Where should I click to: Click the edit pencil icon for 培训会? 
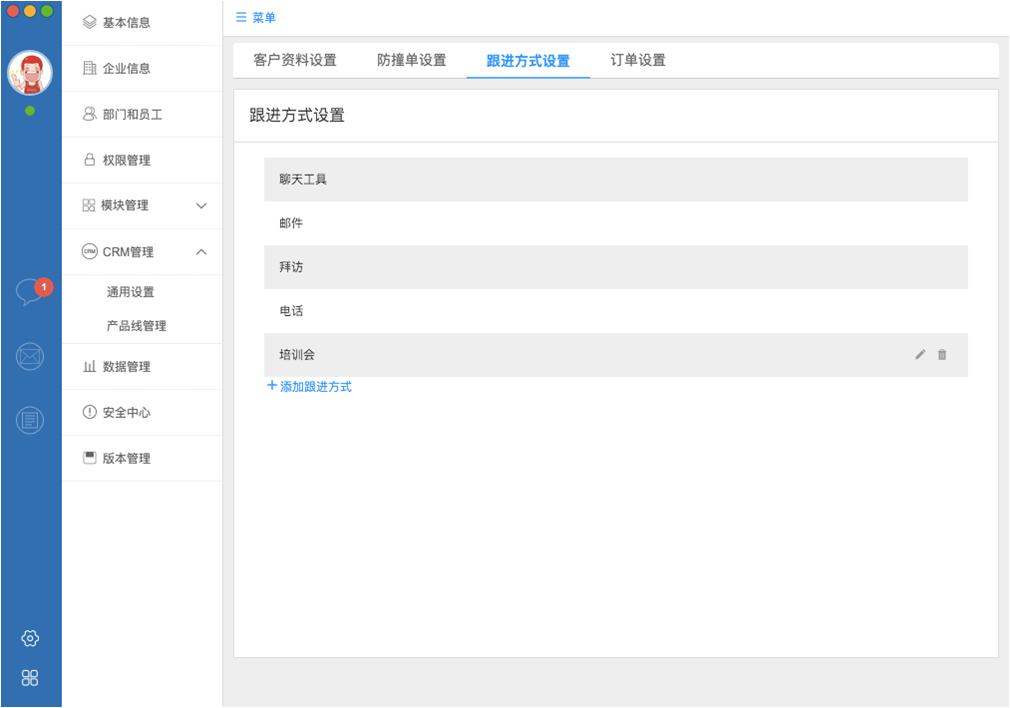920,354
